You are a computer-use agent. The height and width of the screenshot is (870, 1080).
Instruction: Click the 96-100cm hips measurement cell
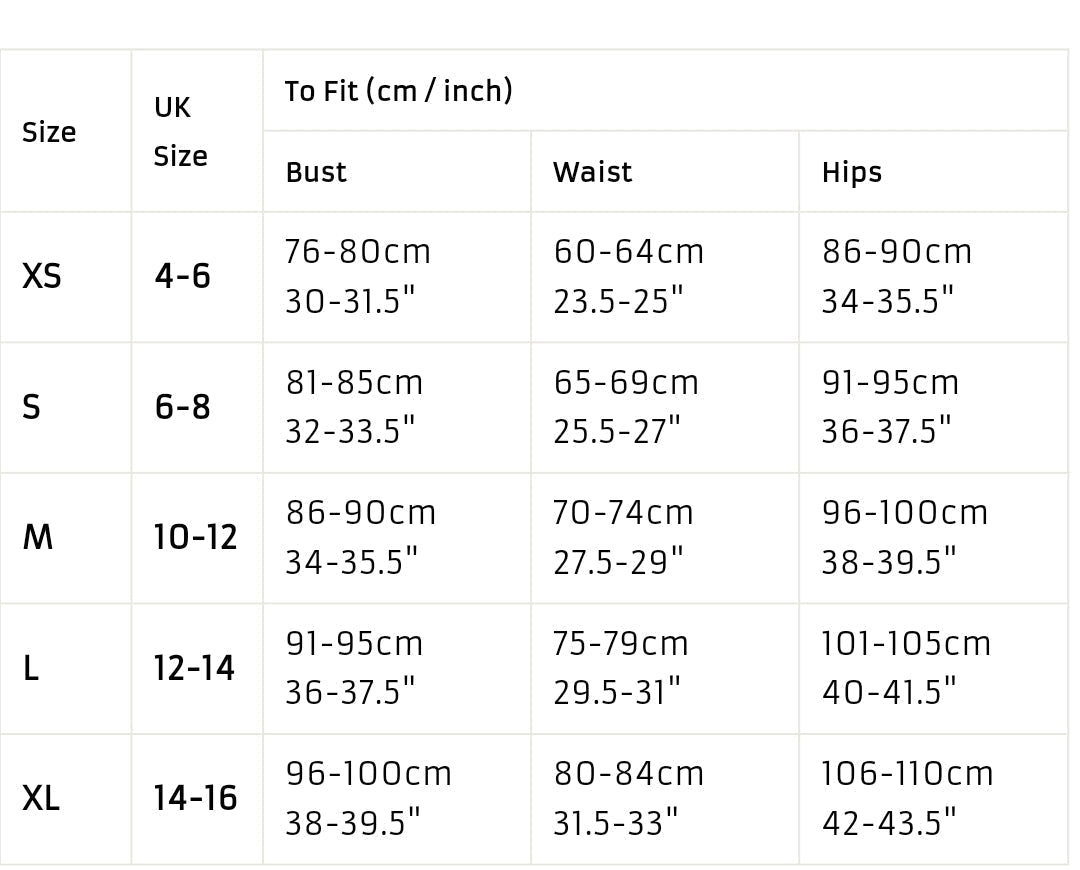point(904,538)
